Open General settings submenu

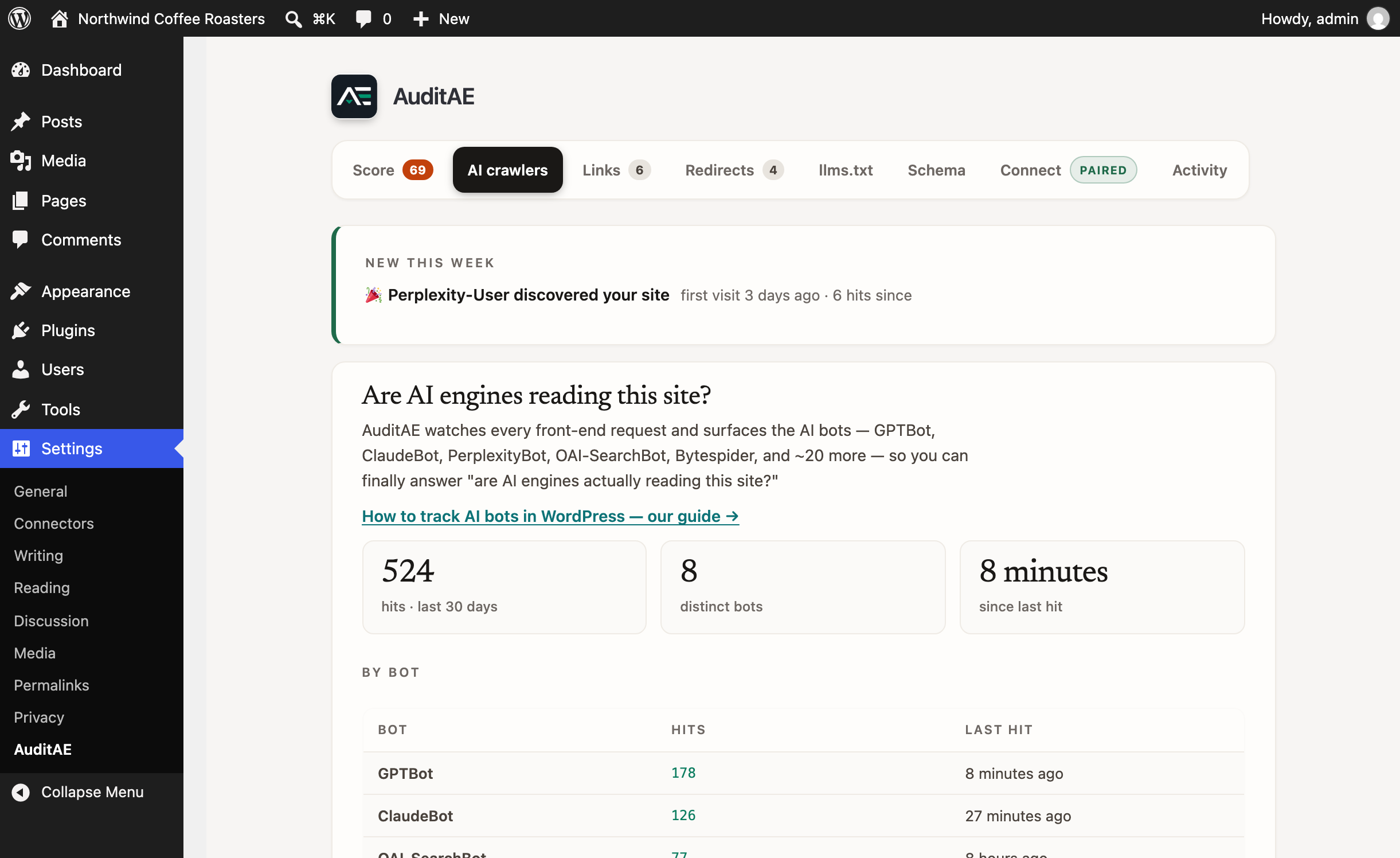click(x=41, y=492)
